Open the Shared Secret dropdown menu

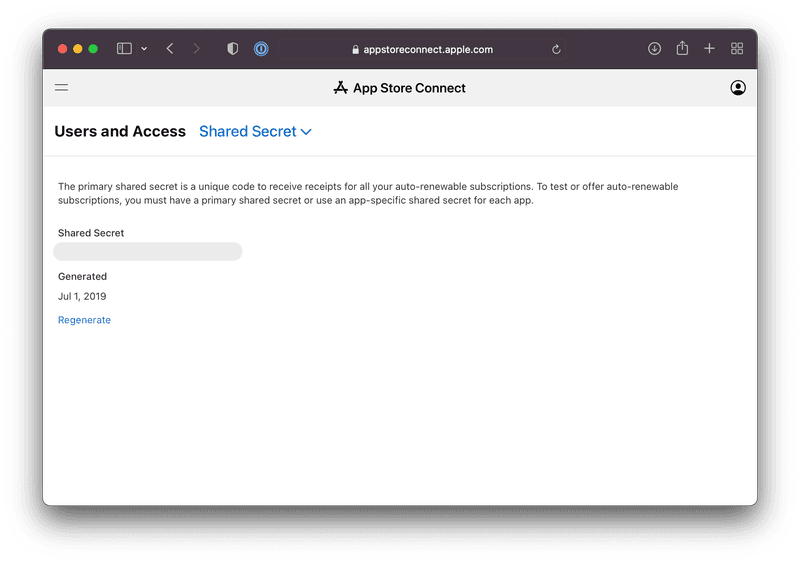coord(255,132)
